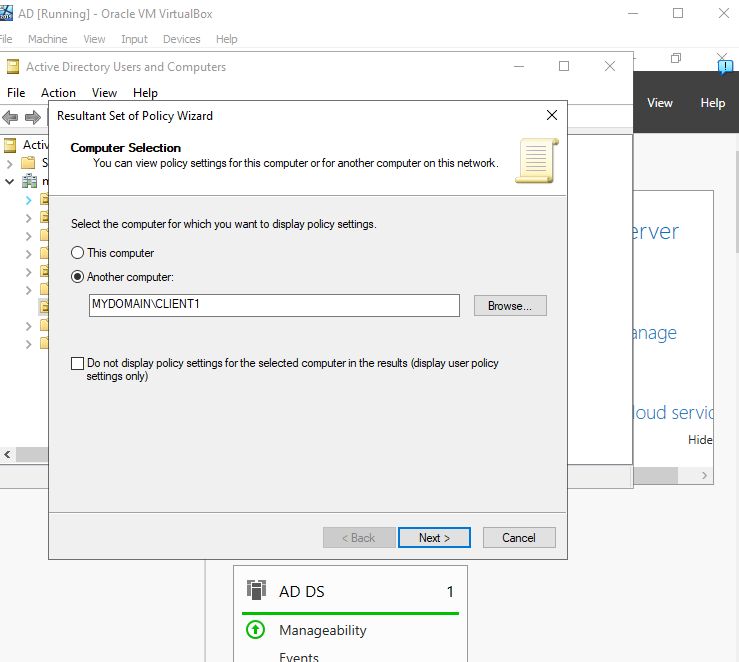Click the Saved Queries folder icon in tree
The width and height of the screenshot is (739, 662).
pos(28,163)
